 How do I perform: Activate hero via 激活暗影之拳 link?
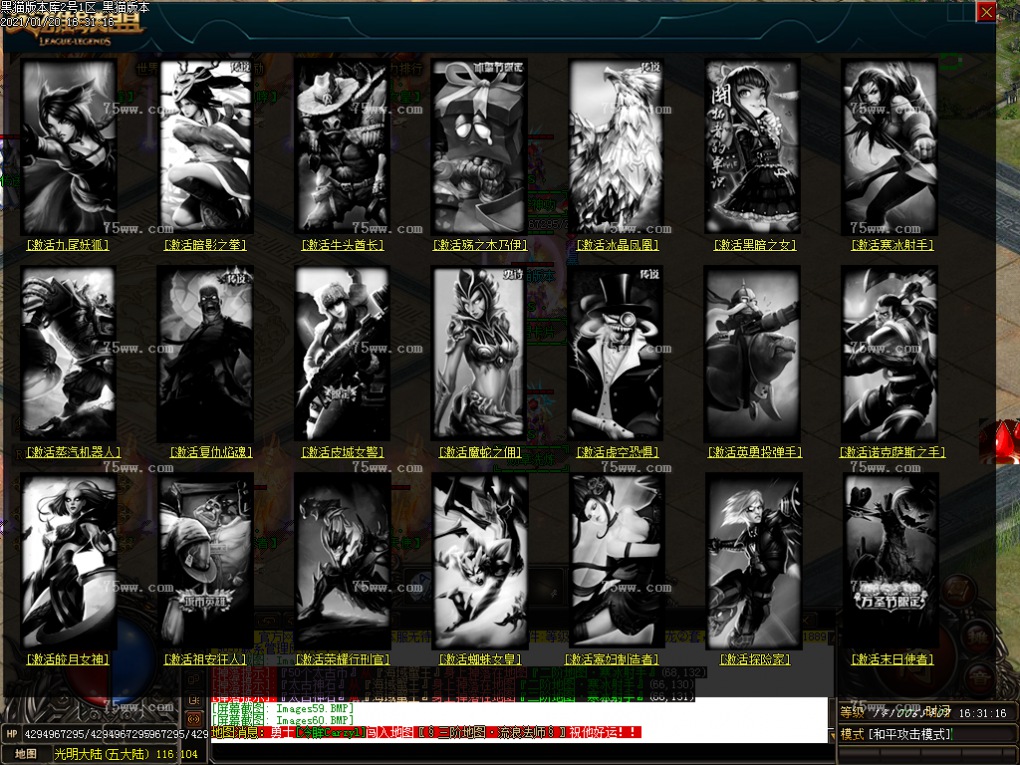(x=205, y=245)
